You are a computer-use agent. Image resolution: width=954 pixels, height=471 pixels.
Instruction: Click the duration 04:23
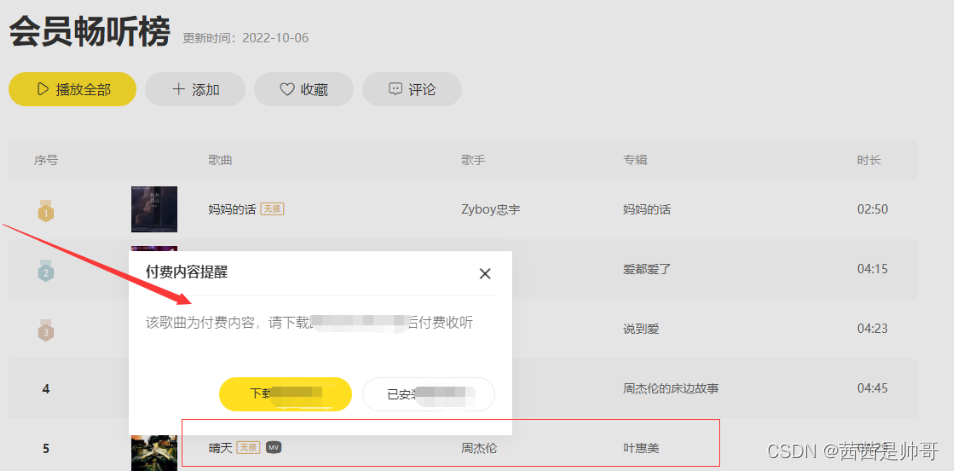click(x=872, y=329)
